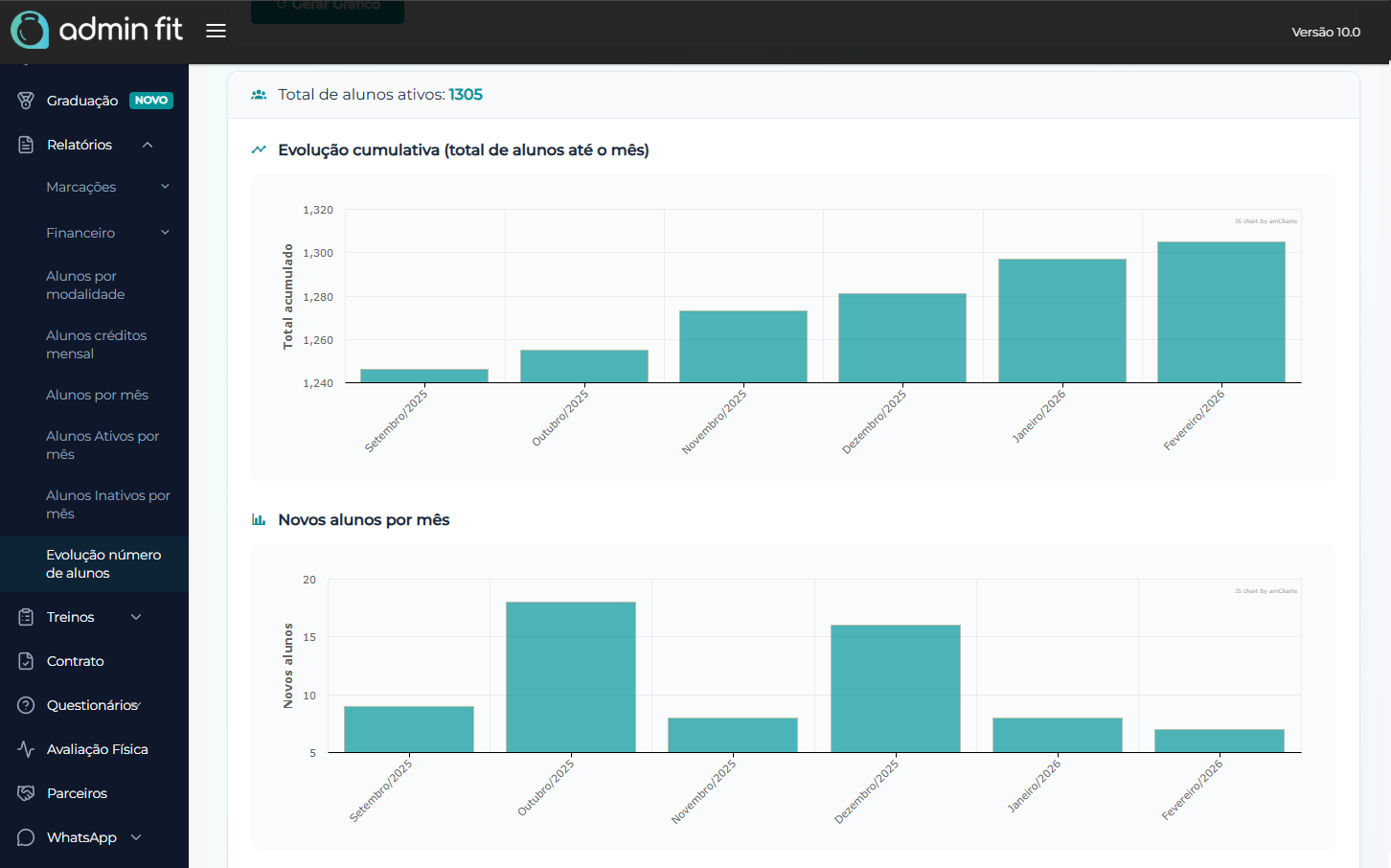Viewport: 1391px width, 868px height.
Task: Click the Treinos clipboard icon
Action: click(x=26, y=617)
